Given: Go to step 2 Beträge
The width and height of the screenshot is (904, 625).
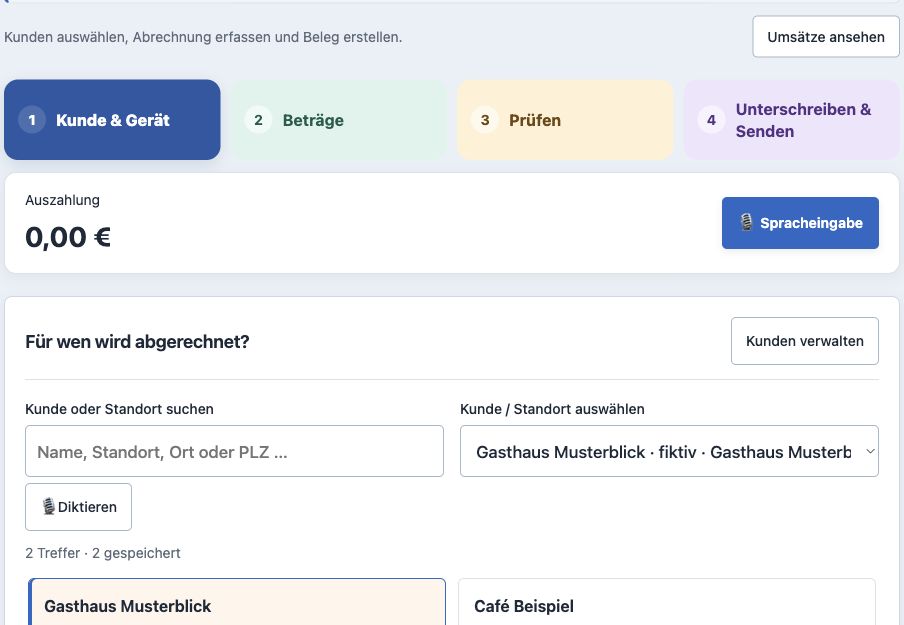Looking at the screenshot, I should [x=338, y=120].
